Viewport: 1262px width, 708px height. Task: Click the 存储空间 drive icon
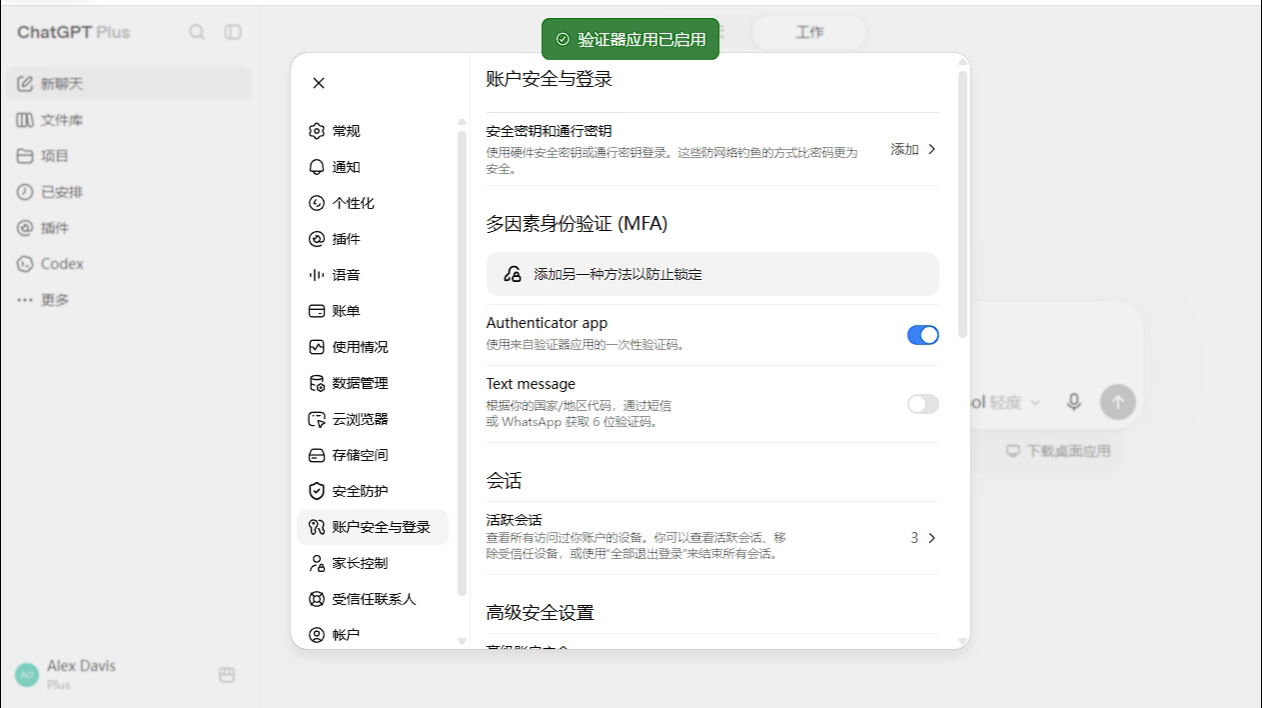(x=317, y=455)
